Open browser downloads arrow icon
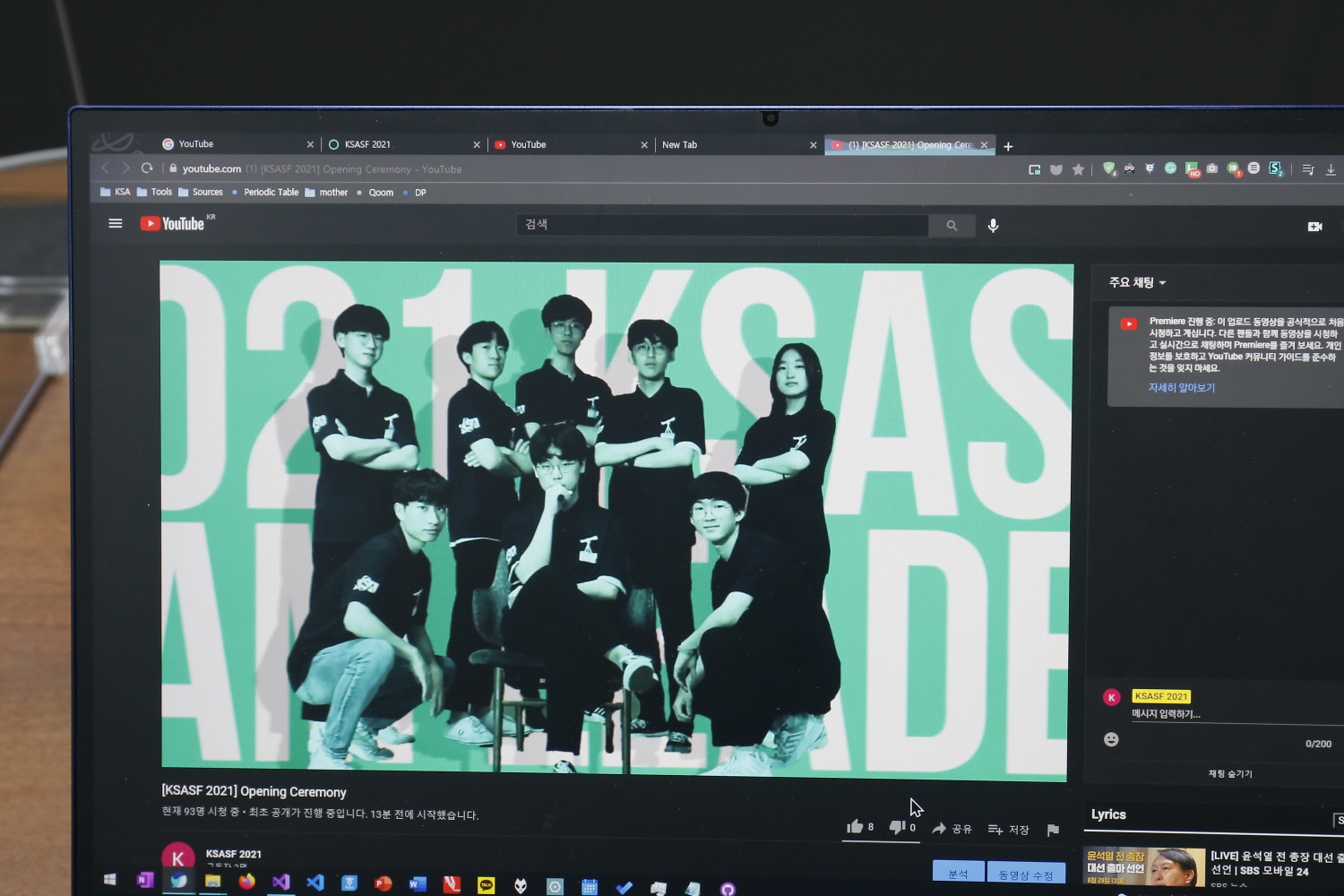This screenshot has height=896, width=1344. click(1331, 169)
